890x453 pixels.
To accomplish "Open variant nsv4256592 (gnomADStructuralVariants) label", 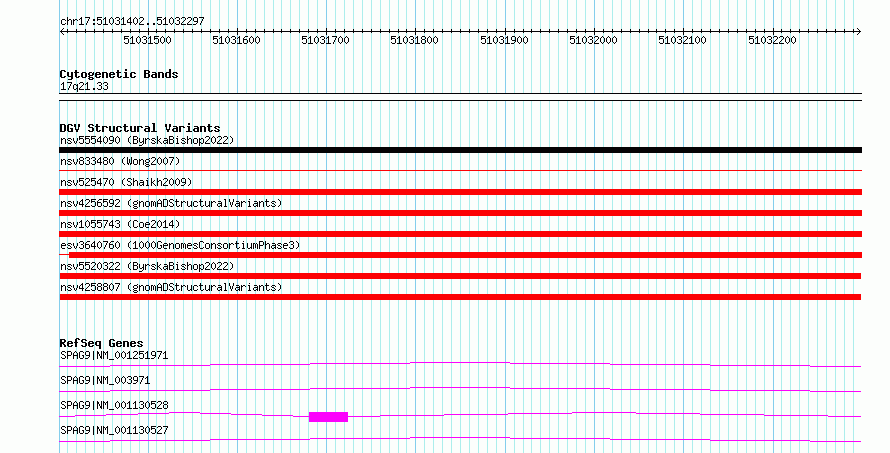I will (x=171, y=203).
